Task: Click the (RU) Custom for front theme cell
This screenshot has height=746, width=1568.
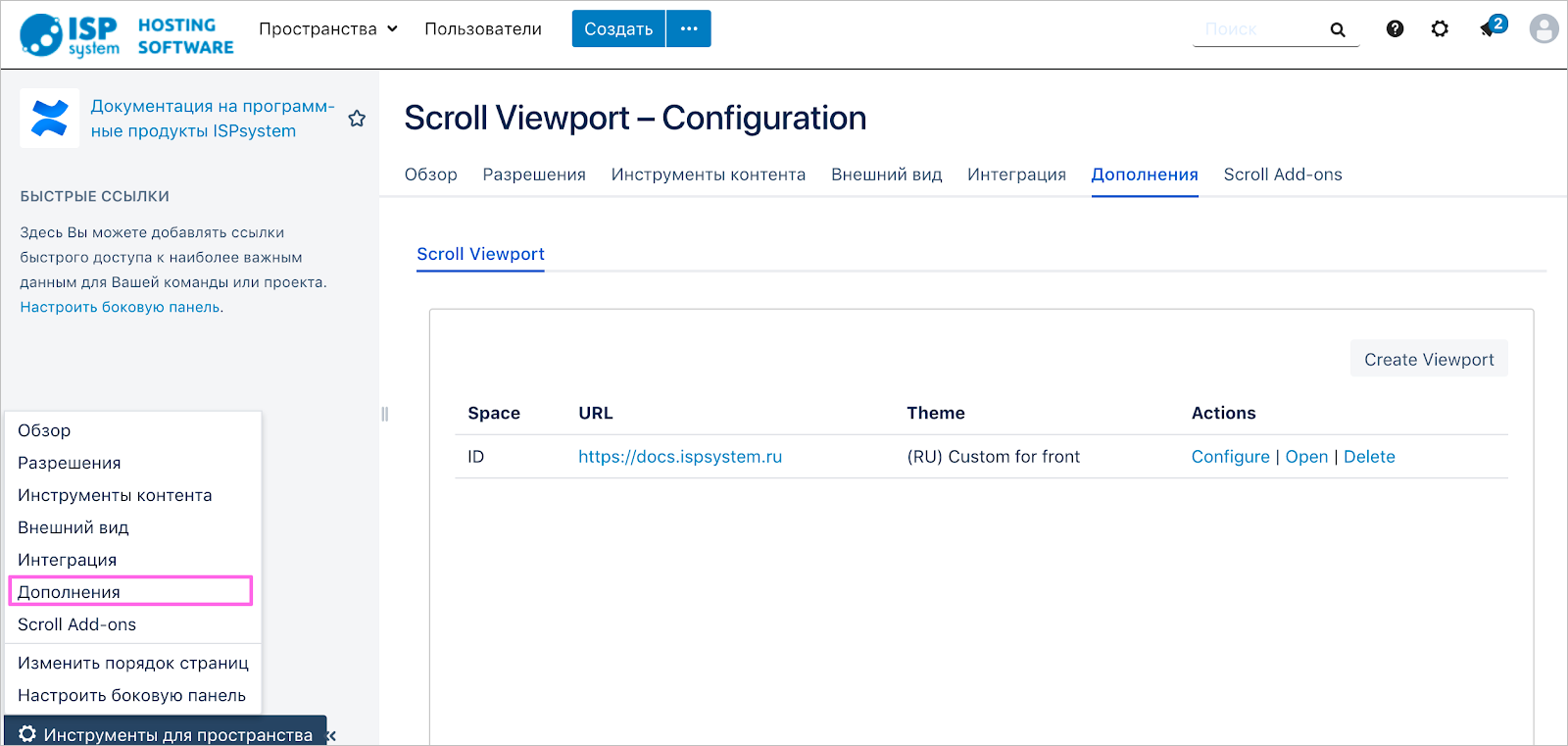Action: click(x=993, y=457)
